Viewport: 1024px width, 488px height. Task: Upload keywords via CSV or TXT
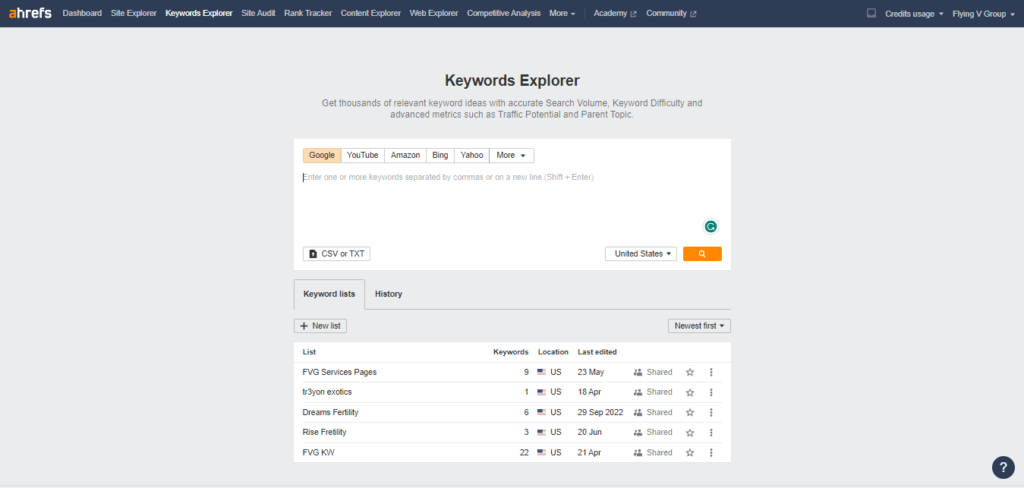(337, 253)
